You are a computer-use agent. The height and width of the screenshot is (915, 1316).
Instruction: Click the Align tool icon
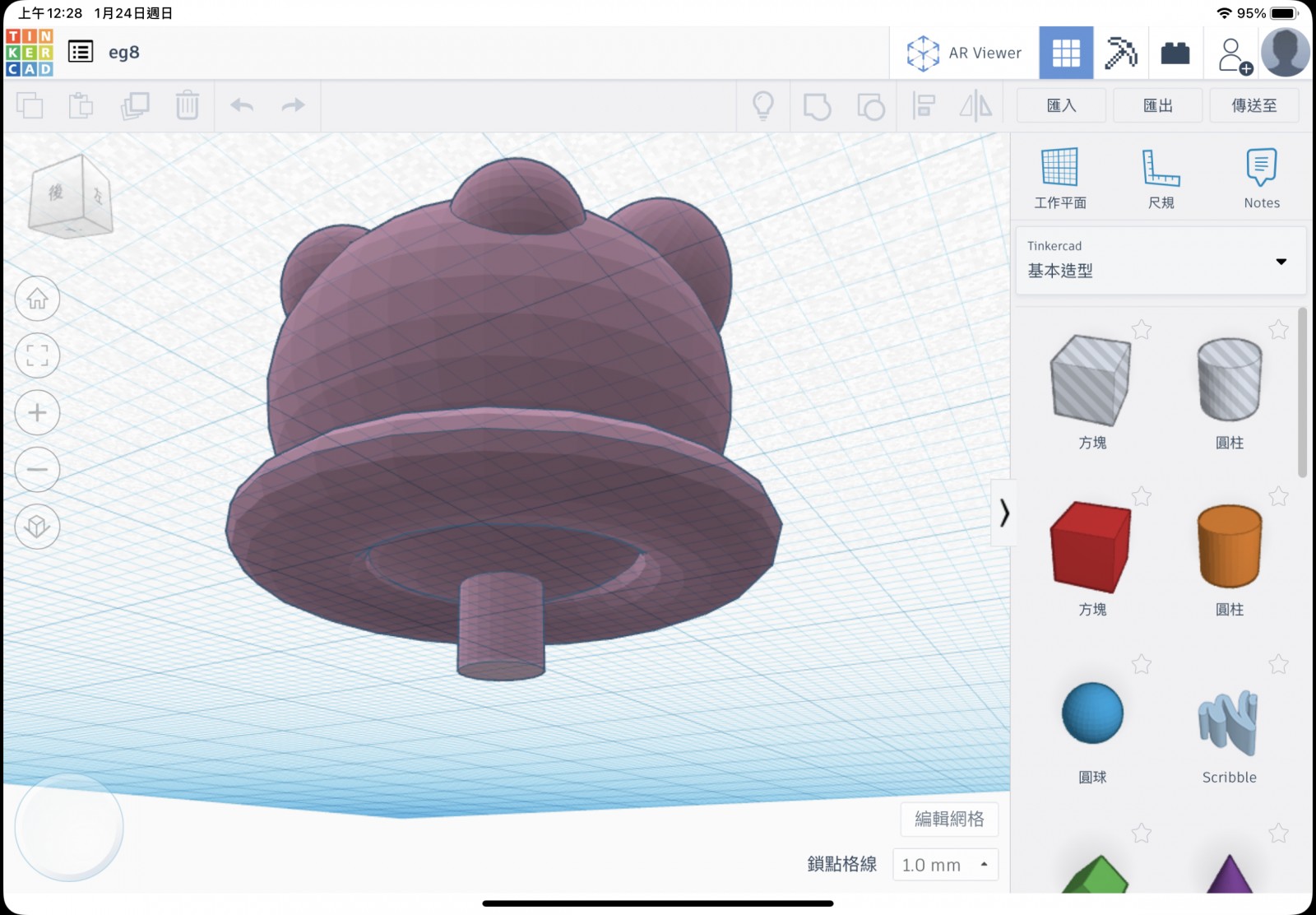point(924,105)
